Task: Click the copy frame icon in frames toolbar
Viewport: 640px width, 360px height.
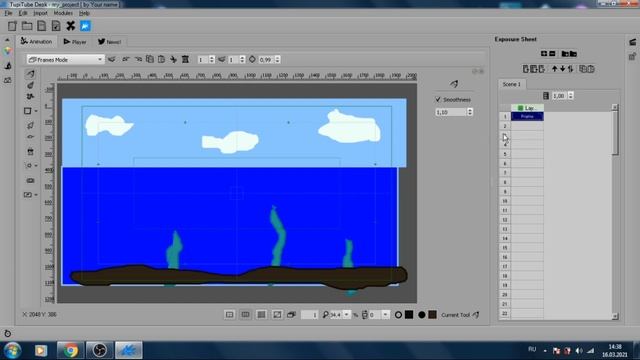Action: click(x=150, y=60)
